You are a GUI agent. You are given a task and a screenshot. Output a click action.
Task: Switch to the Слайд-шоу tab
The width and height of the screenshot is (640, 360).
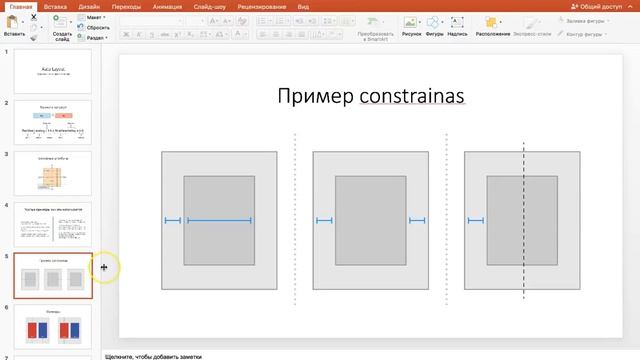pyautogui.click(x=209, y=7)
